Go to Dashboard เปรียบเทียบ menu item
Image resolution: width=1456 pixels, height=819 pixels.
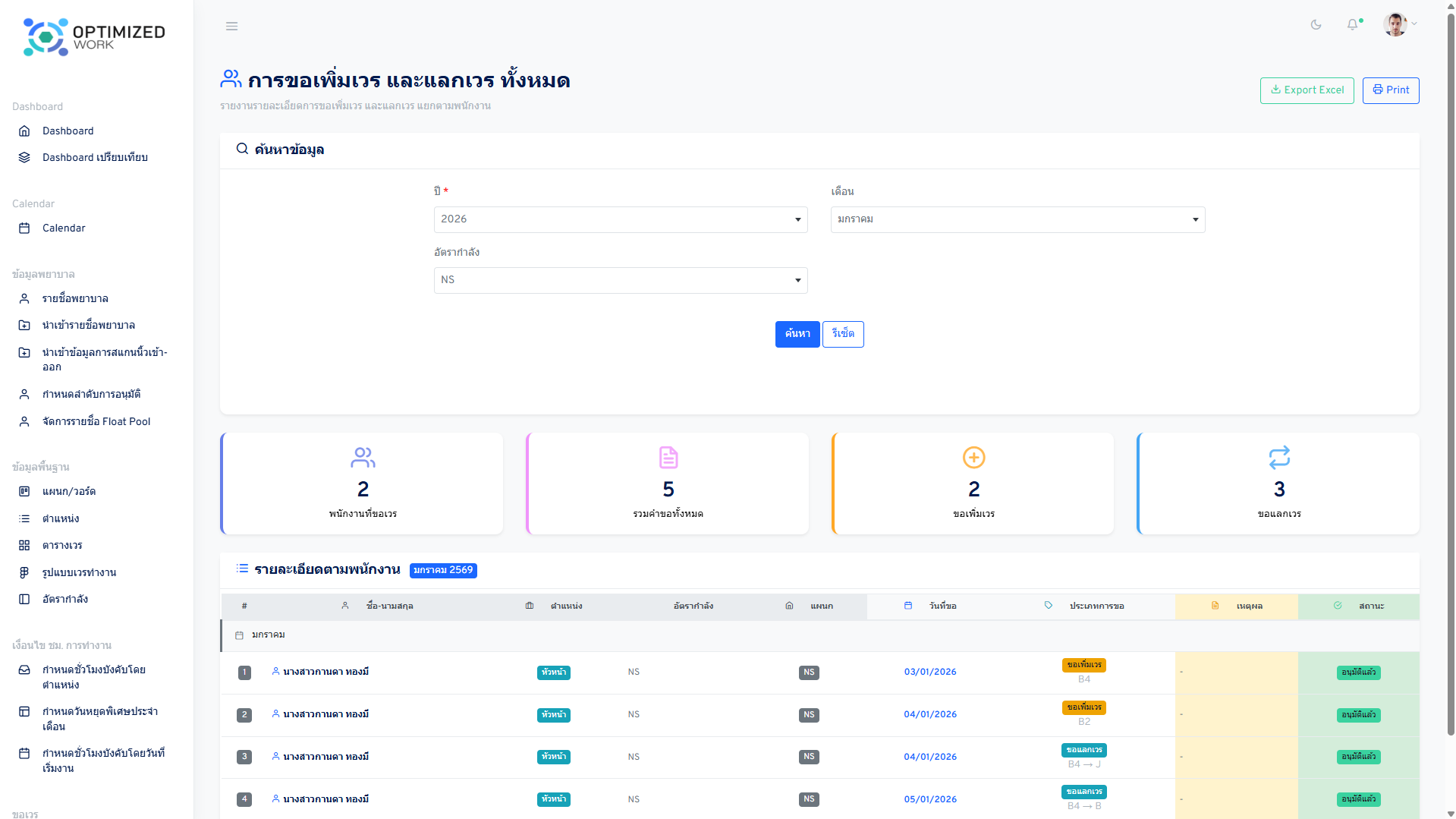point(95,158)
